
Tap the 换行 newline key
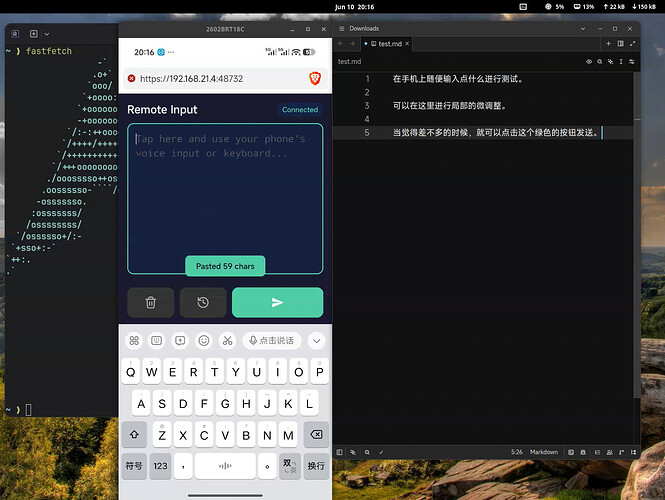[316, 466]
